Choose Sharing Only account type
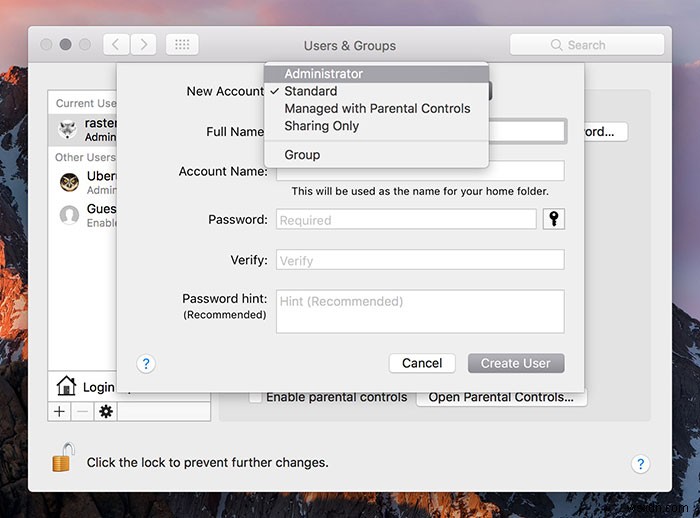 tap(376, 126)
